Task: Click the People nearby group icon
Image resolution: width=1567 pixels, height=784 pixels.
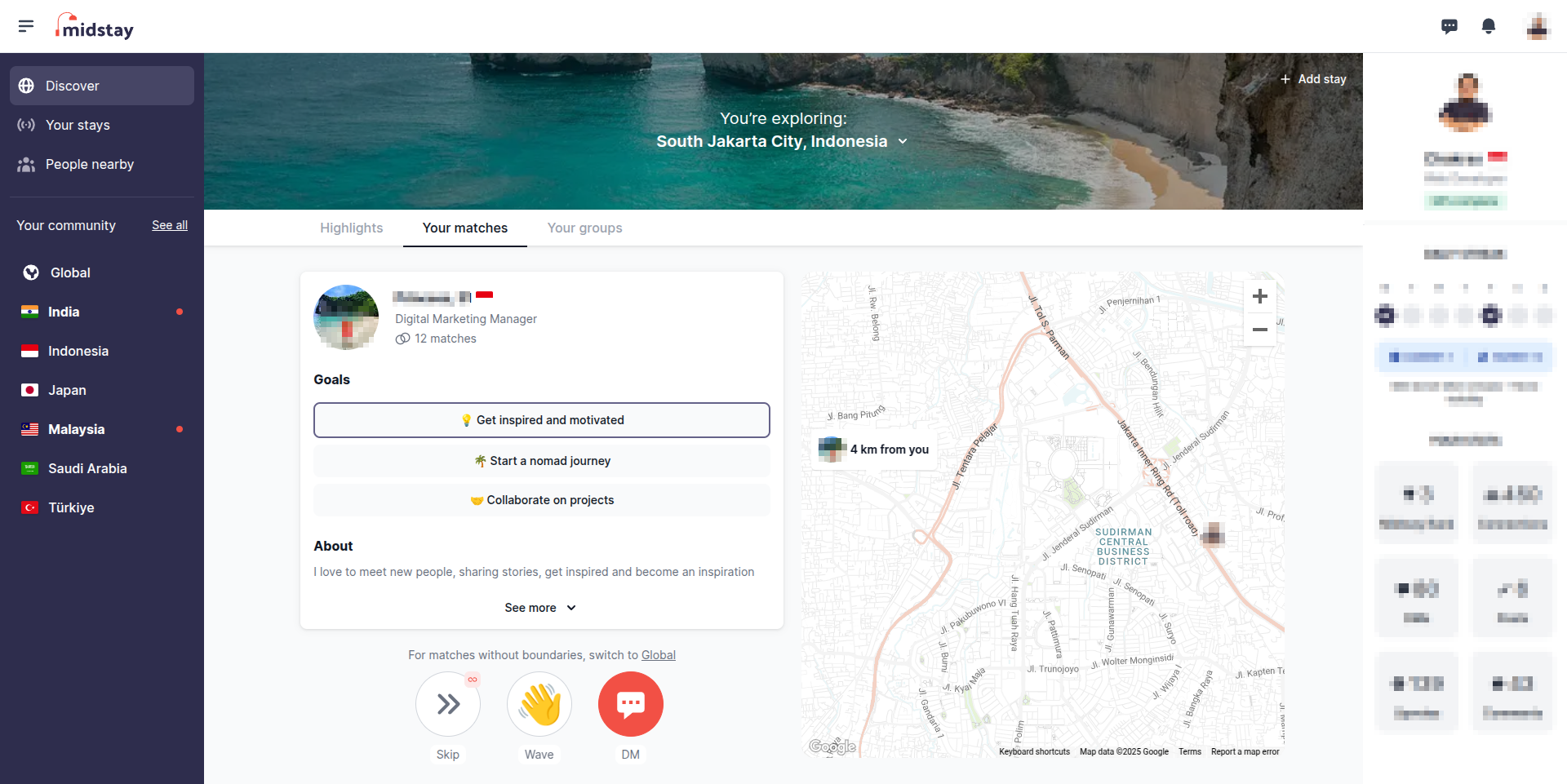Action: (x=26, y=164)
